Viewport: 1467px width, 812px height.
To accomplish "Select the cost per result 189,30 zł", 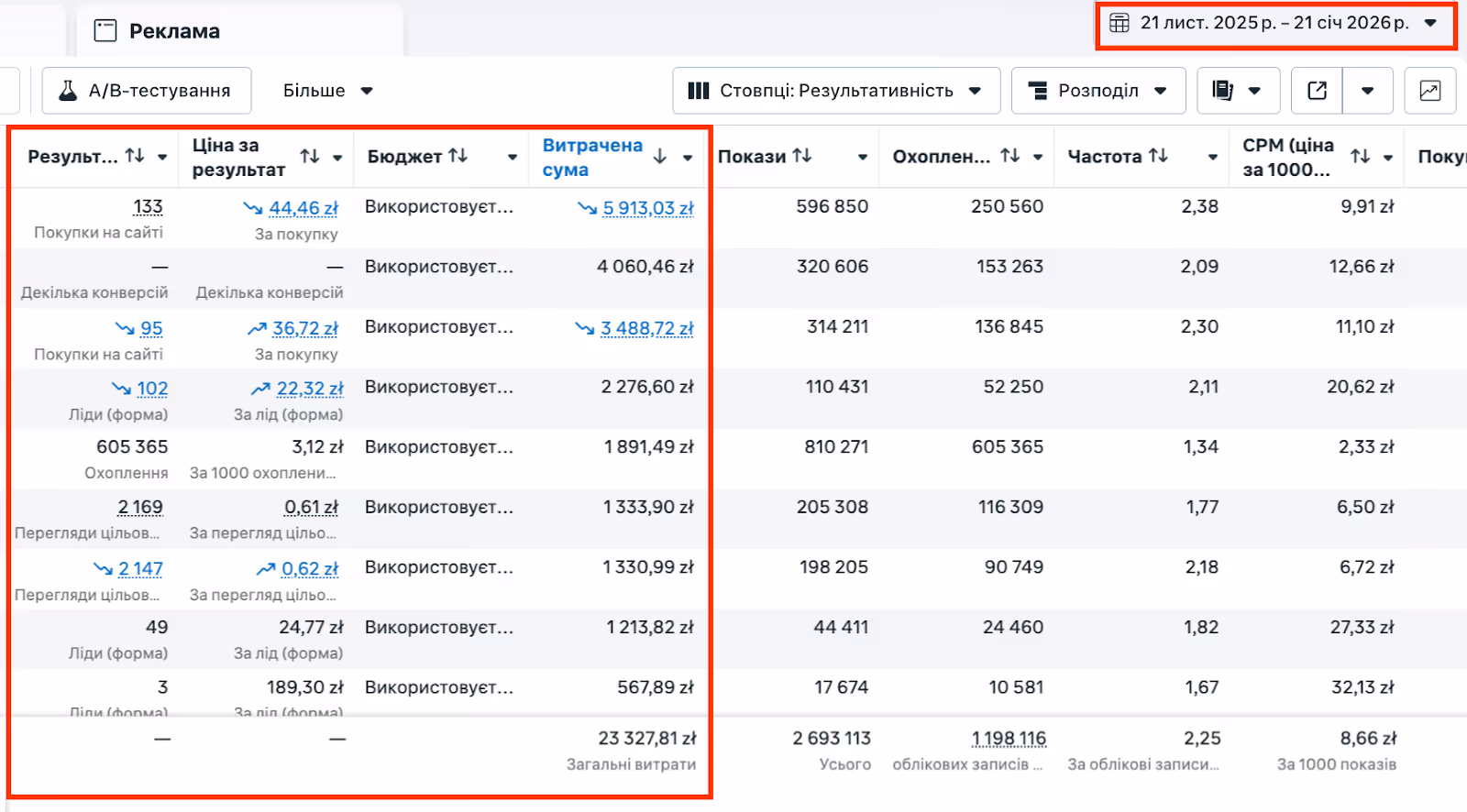I will click(x=305, y=687).
